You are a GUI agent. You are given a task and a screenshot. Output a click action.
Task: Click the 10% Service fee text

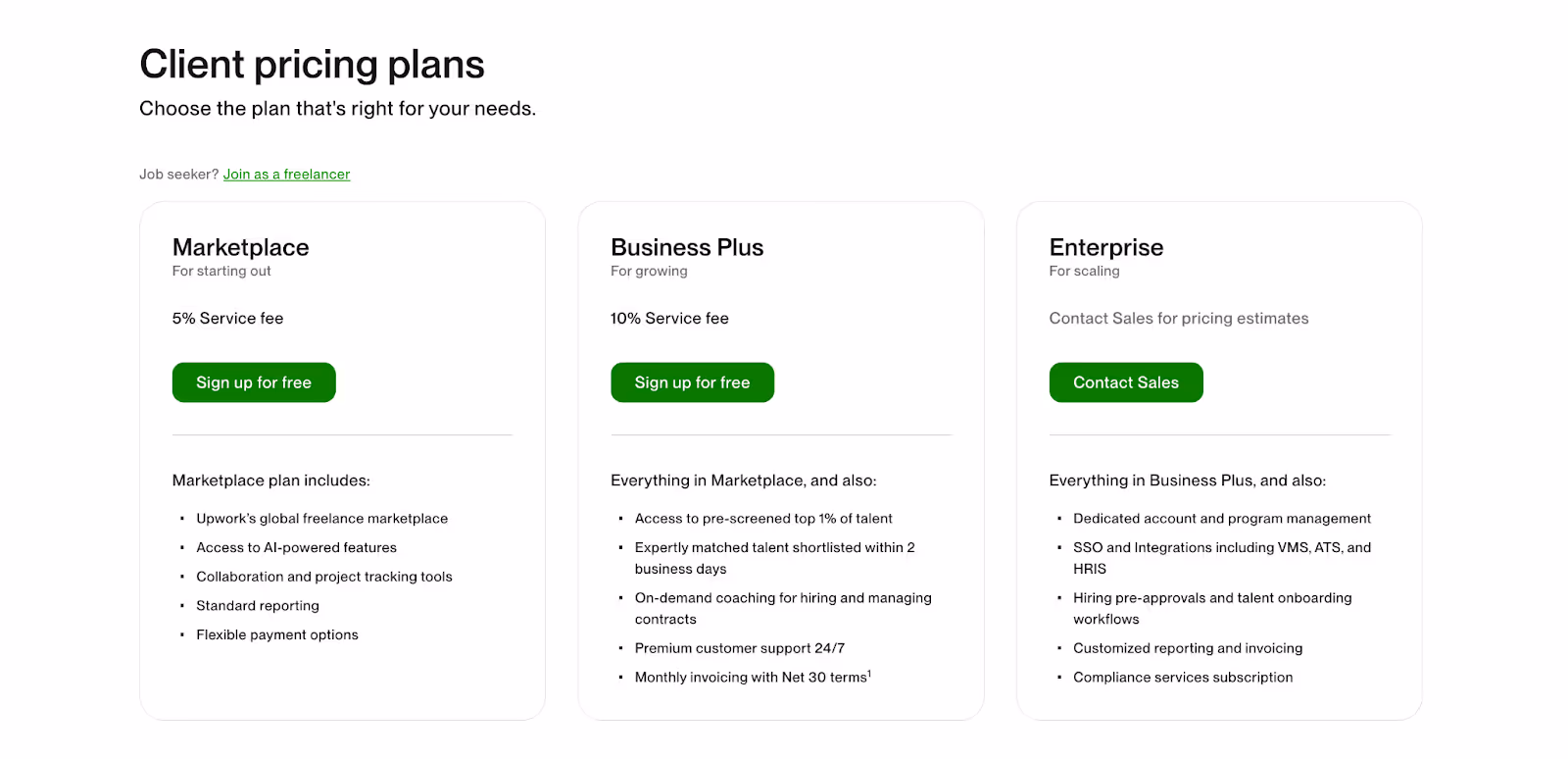pyautogui.click(x=669, y=319)
